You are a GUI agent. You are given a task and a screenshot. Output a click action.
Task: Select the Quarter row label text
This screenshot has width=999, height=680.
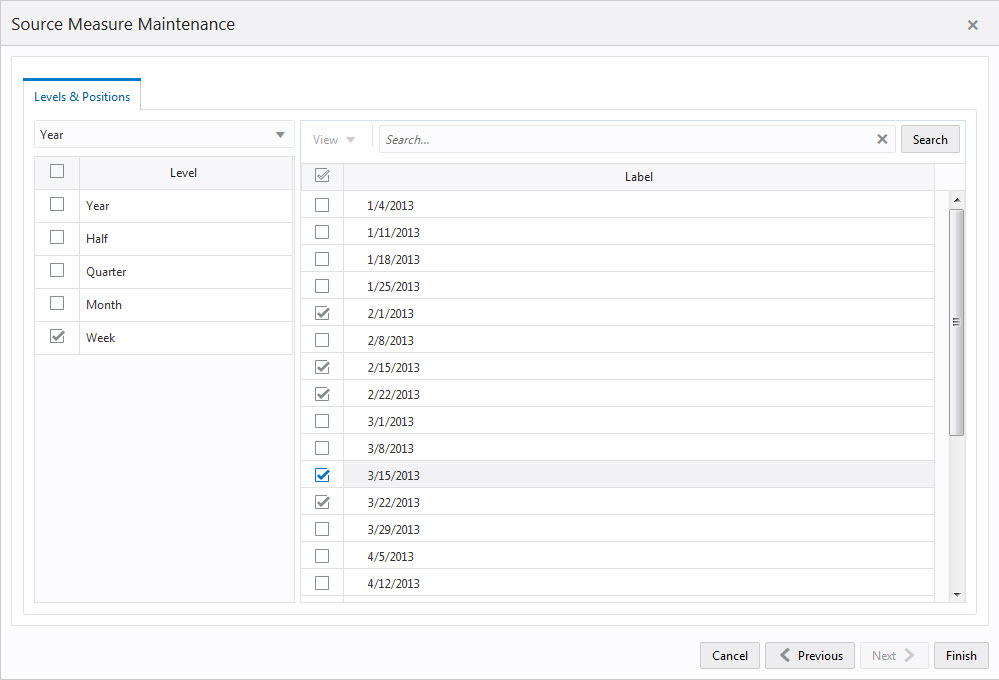[106, 271]
